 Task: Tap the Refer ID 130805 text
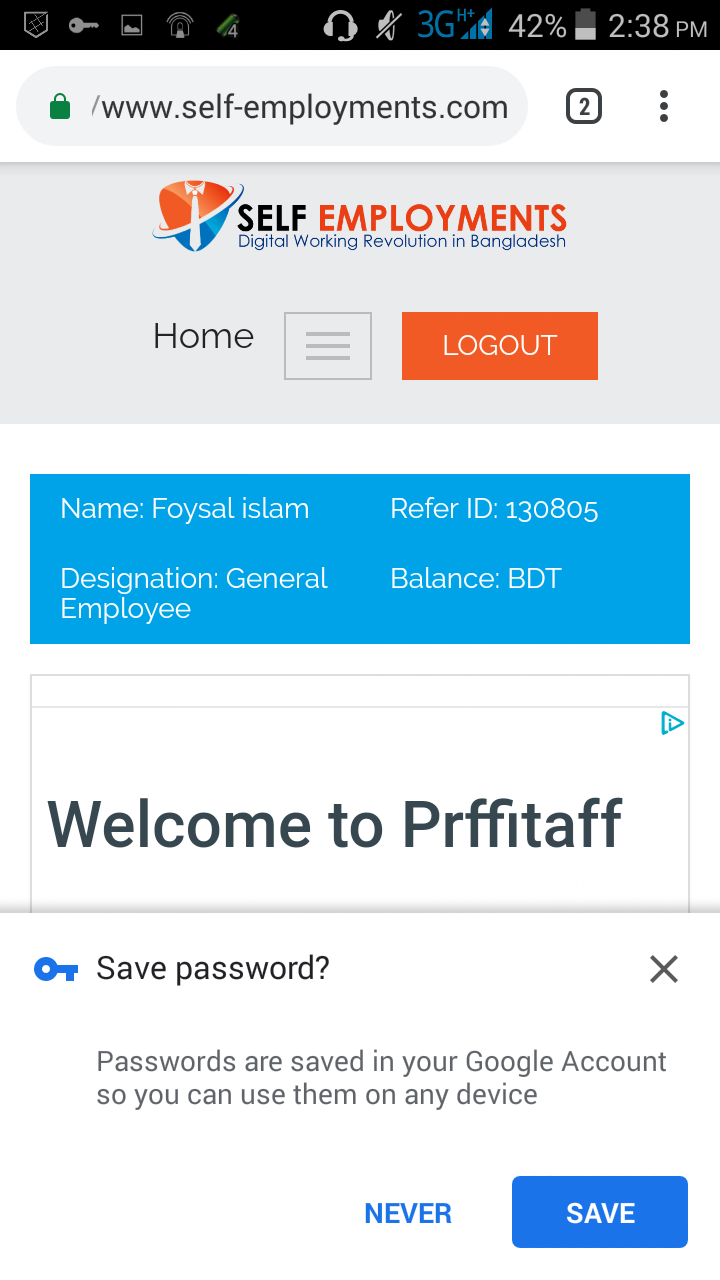494,509
